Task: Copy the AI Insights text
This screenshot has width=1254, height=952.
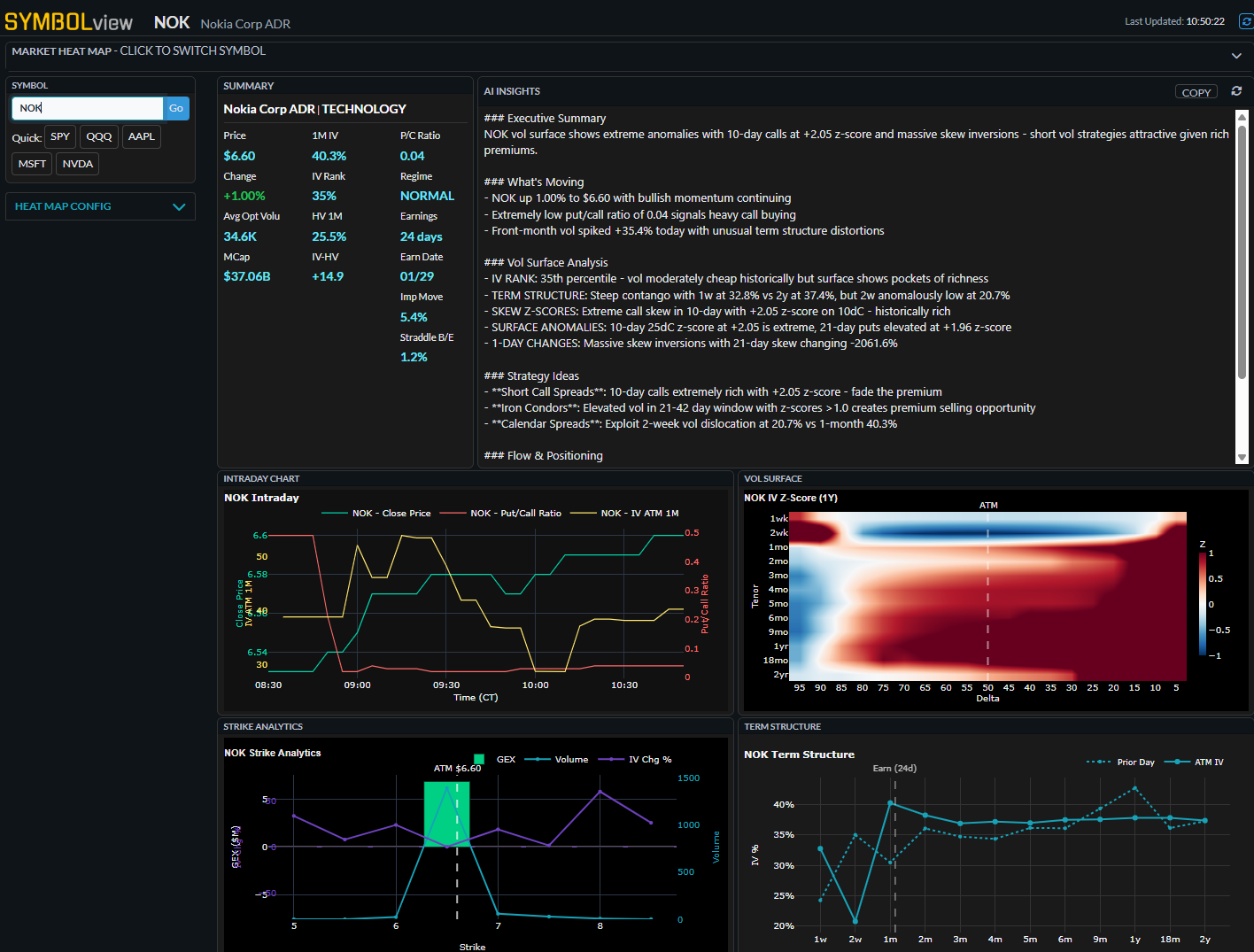Action: 1196,91
